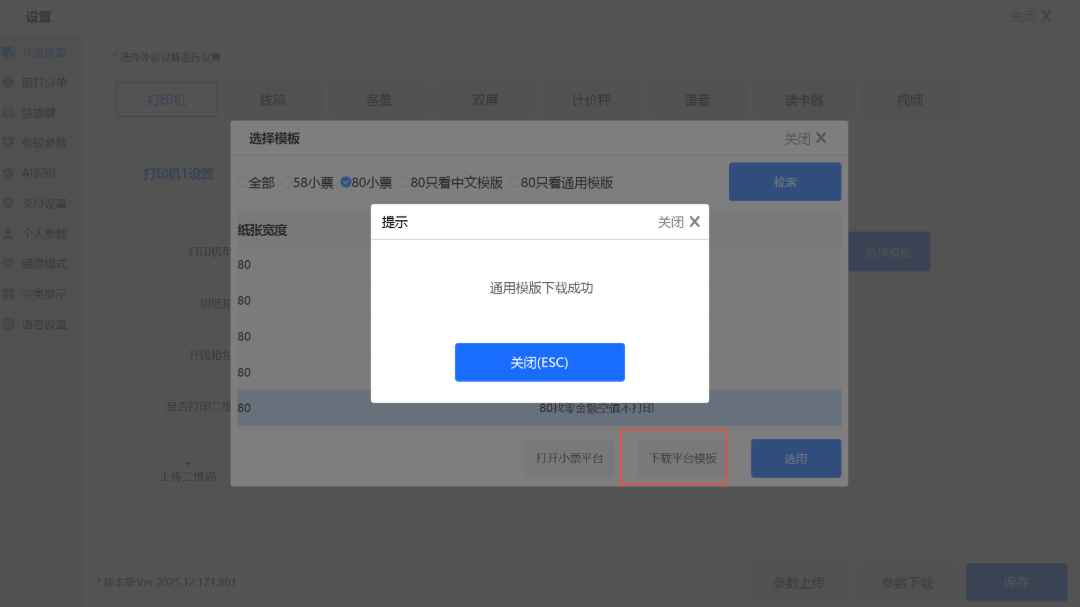Click the 快捷键 keyboard icon in sidebar
1080x607 pixels.
pyautogui.click(x=8, y=112)
